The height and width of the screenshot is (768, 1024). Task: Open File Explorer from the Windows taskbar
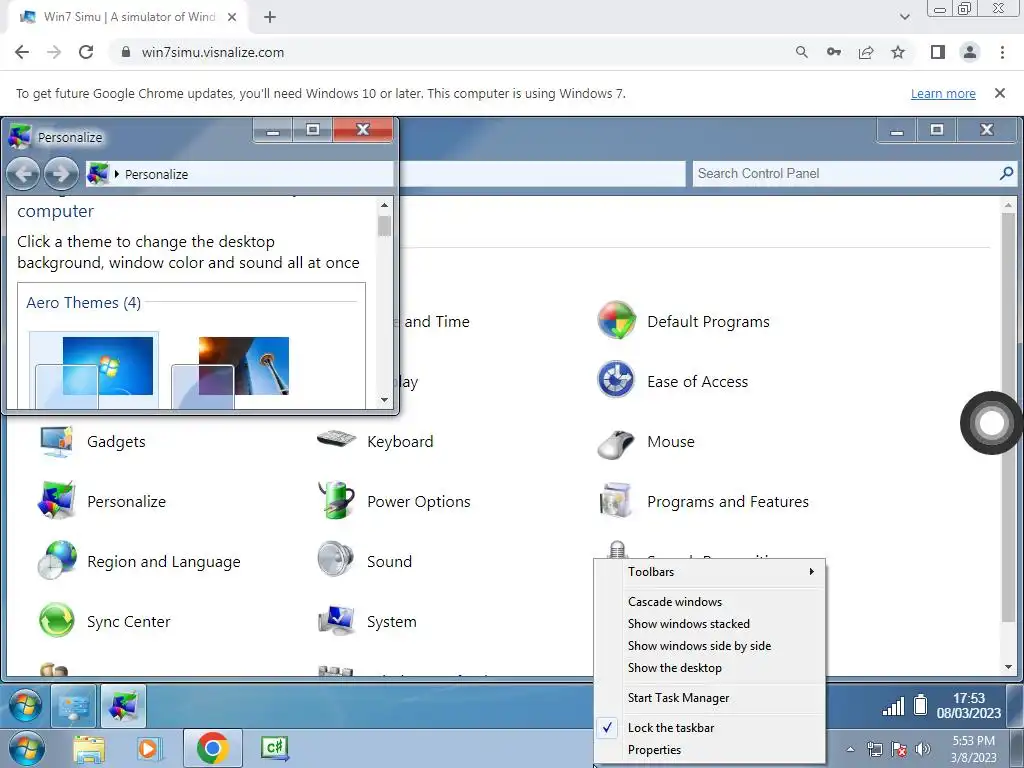point(89,749)
